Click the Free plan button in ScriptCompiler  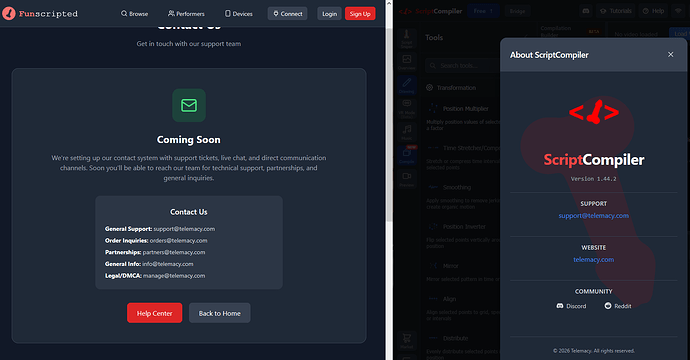pyautogui.click(x=483, y=11)
